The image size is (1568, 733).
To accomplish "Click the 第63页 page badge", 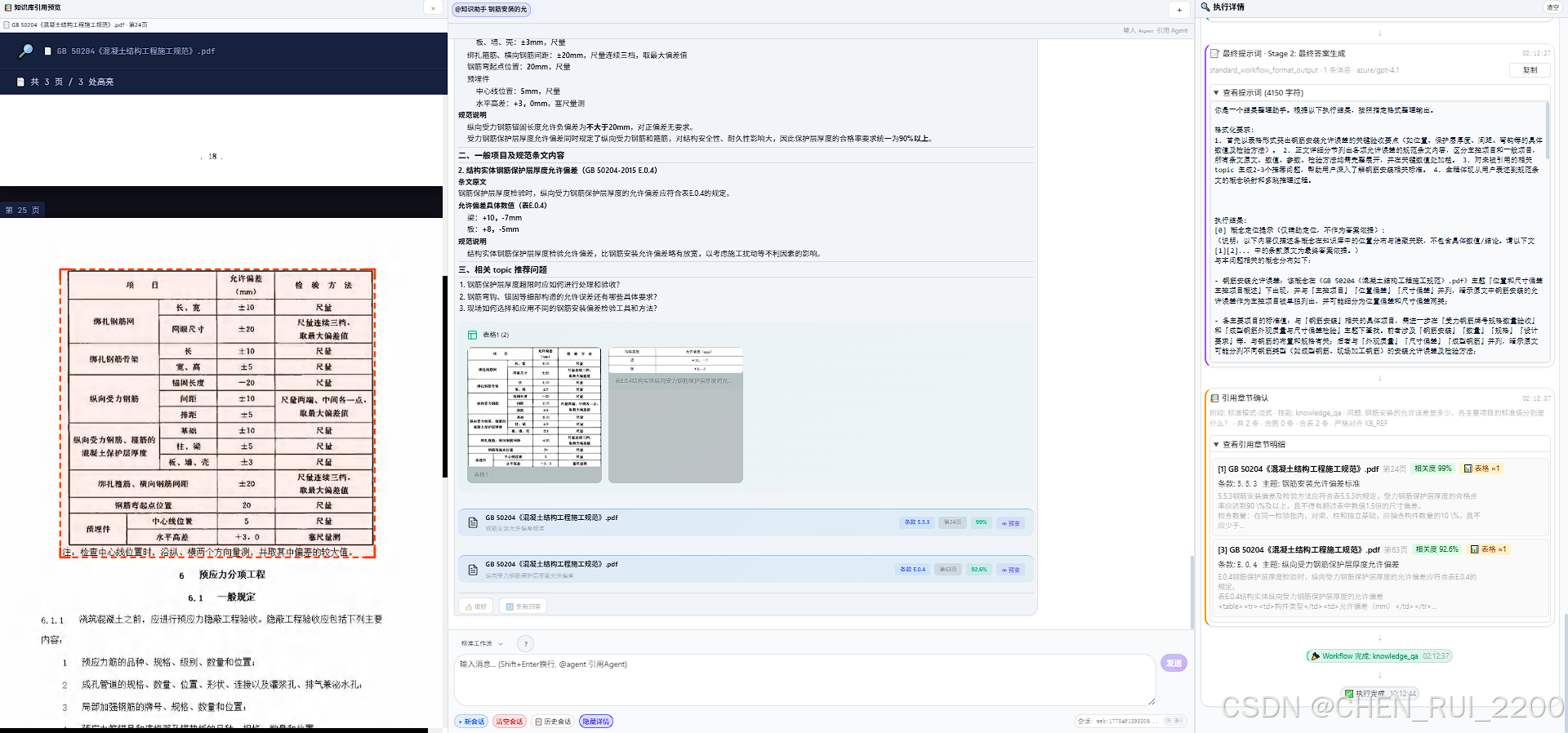I will point(948,570).
